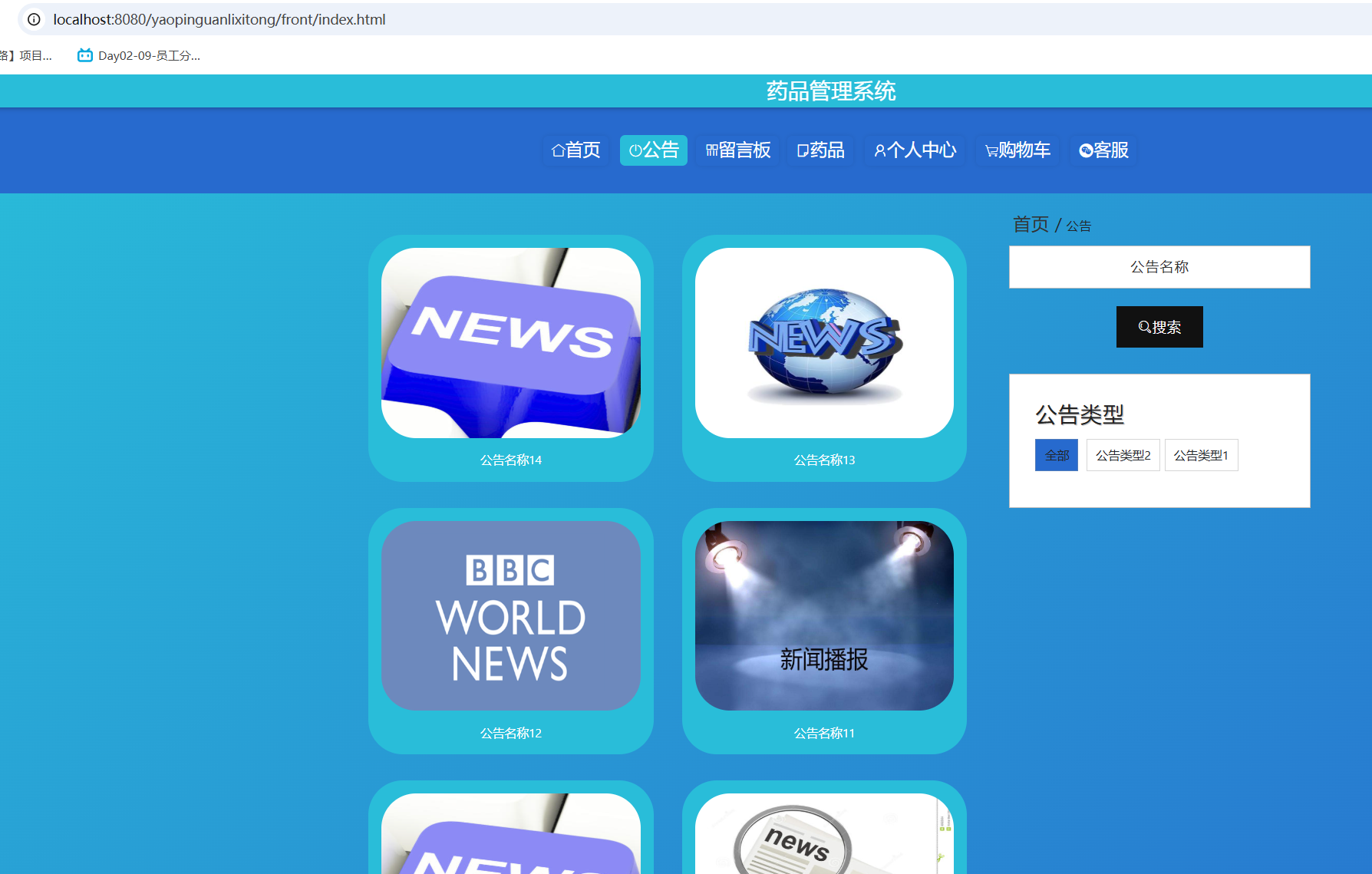The width and height of the screenshot is (1372, 874).
Task: Filter by 公告类型1
Action: pos(1201,455)
